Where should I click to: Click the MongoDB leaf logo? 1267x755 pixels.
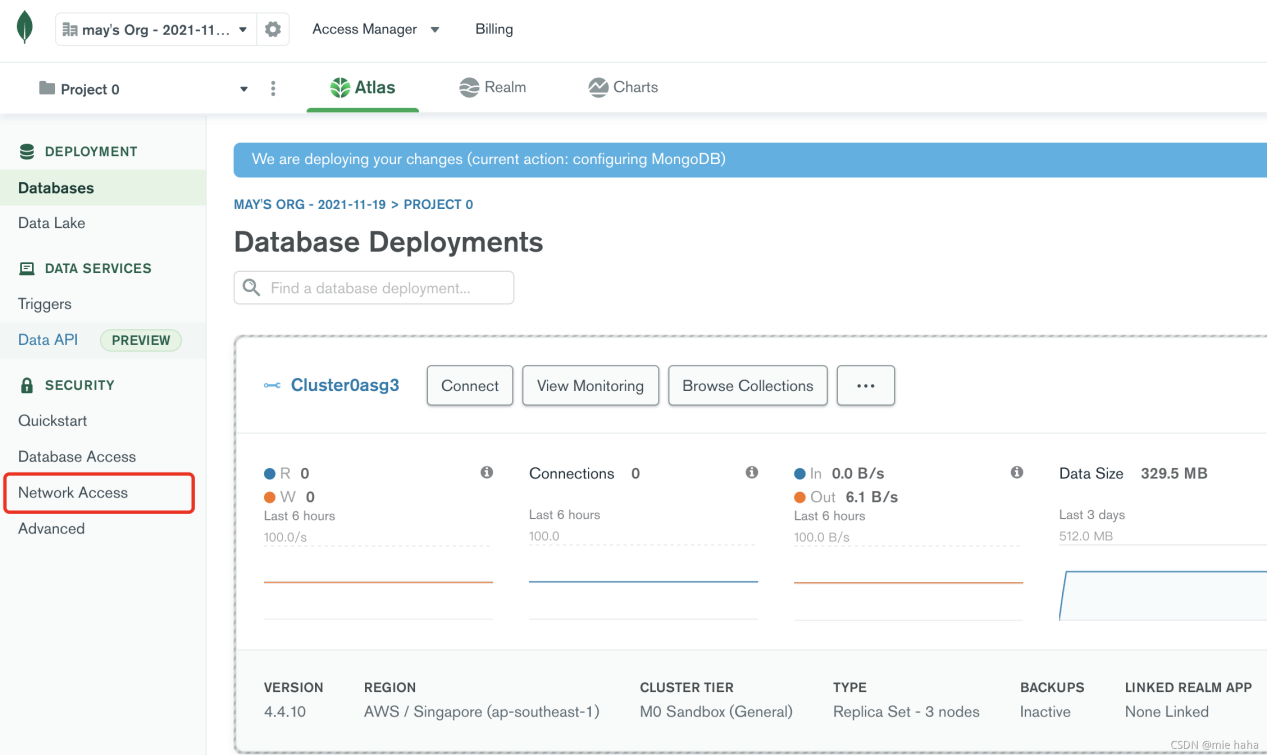click(25, 28)
